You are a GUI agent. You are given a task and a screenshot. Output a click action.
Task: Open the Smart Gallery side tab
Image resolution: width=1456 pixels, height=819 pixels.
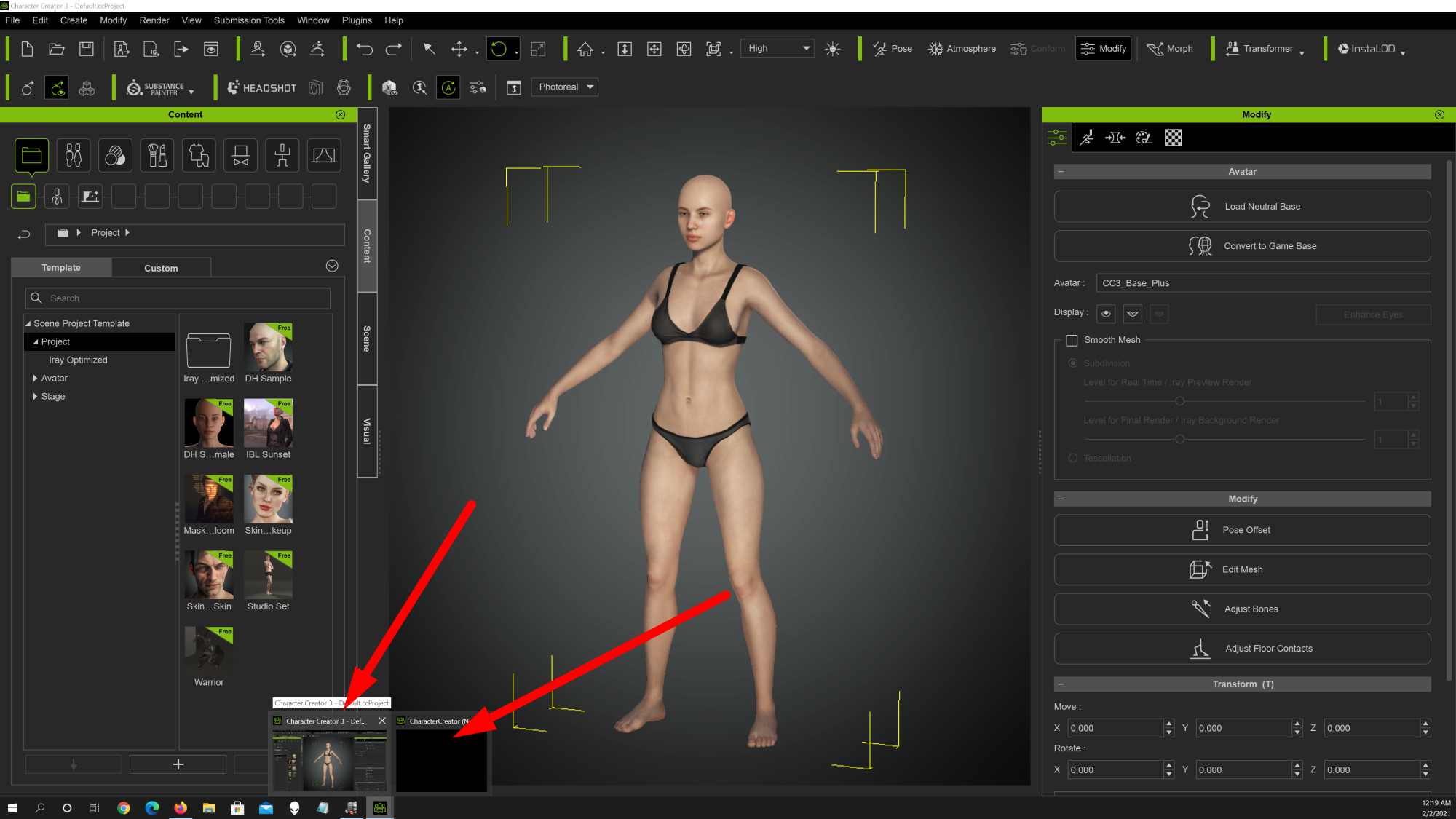coord(367,154)
